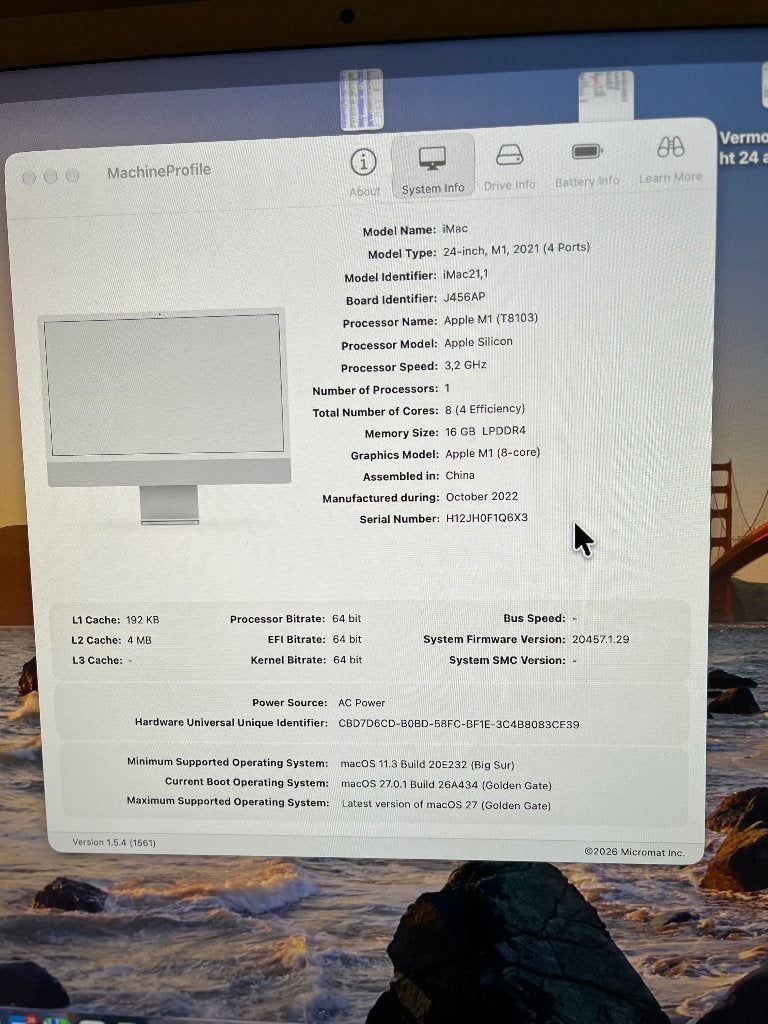
Task: Select the second desktop file thumbnail
Action: pyautogui.click(x=606, y=96)
